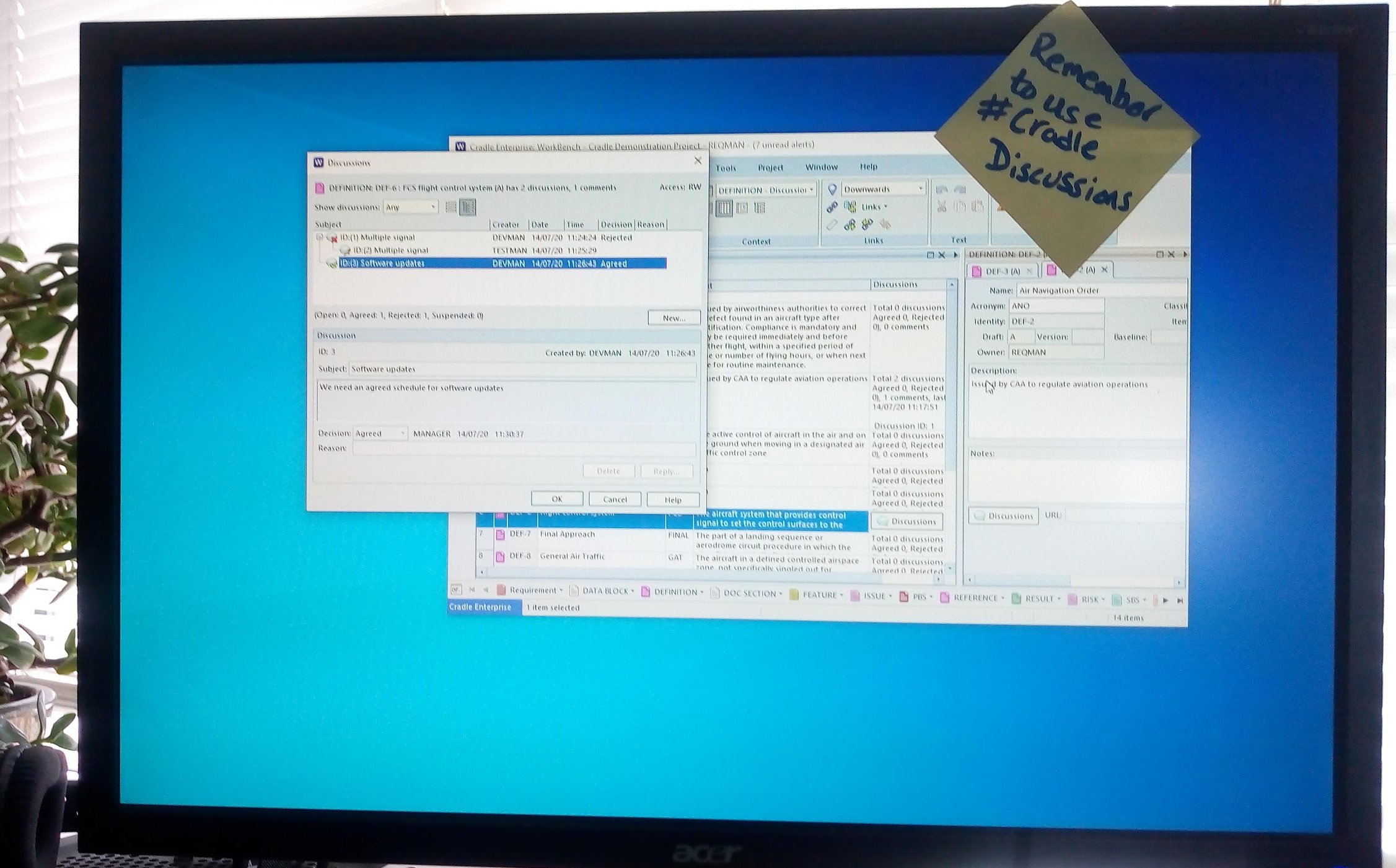Click the Discussions button in the selected table row
The height and width of the screenshot is (868, 1396).
[907, 522]
